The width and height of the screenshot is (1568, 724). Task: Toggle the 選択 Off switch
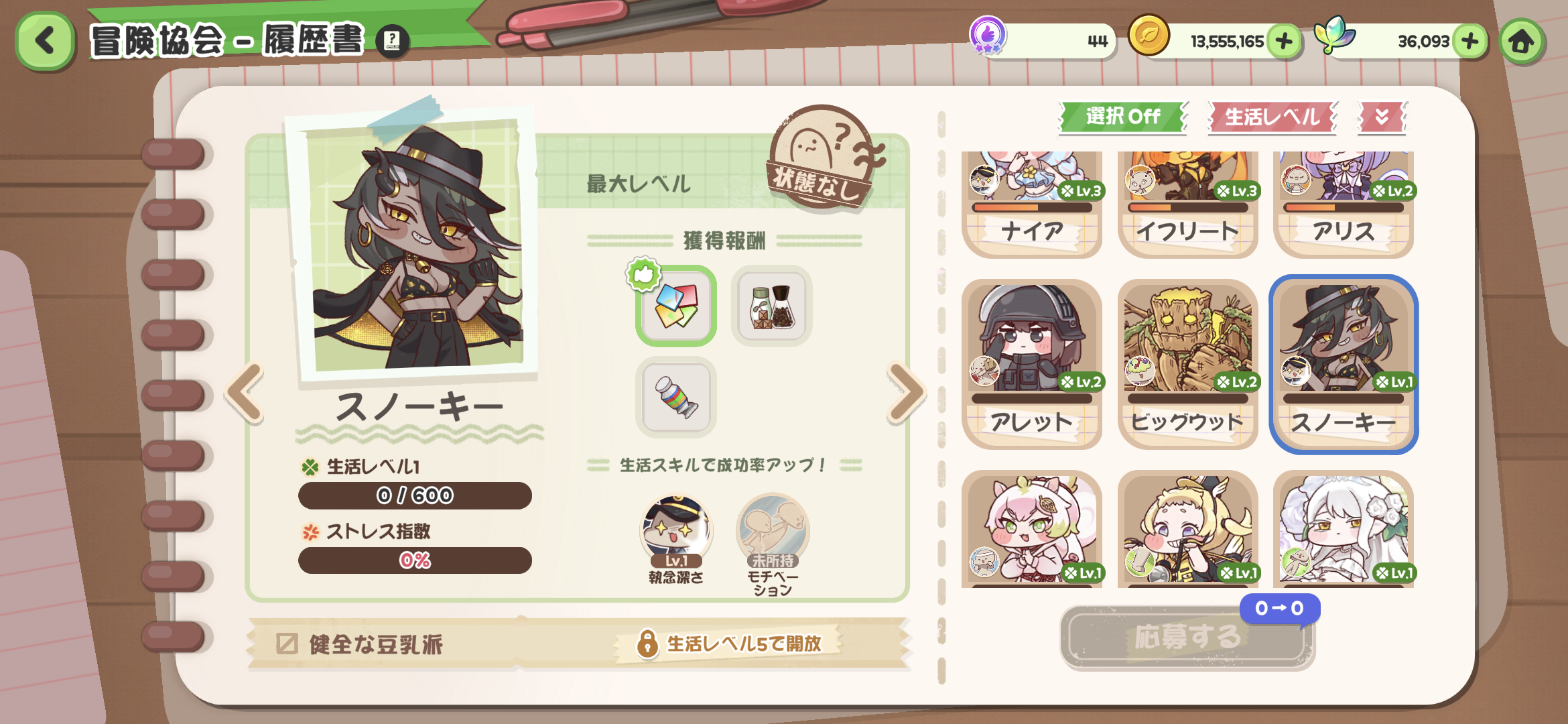tap(1123, 117)
